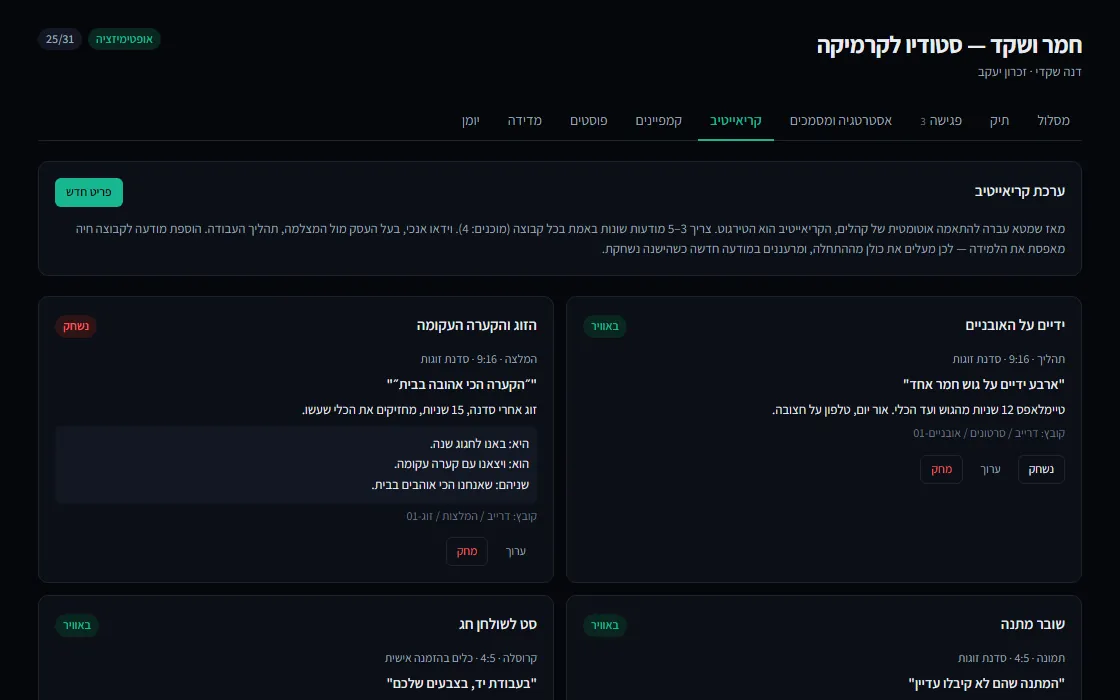1120x700 pixels.
Task: Click headline "ארבע ידיים על גוש חמר אחד"
Action: click(x=984, y=384)
